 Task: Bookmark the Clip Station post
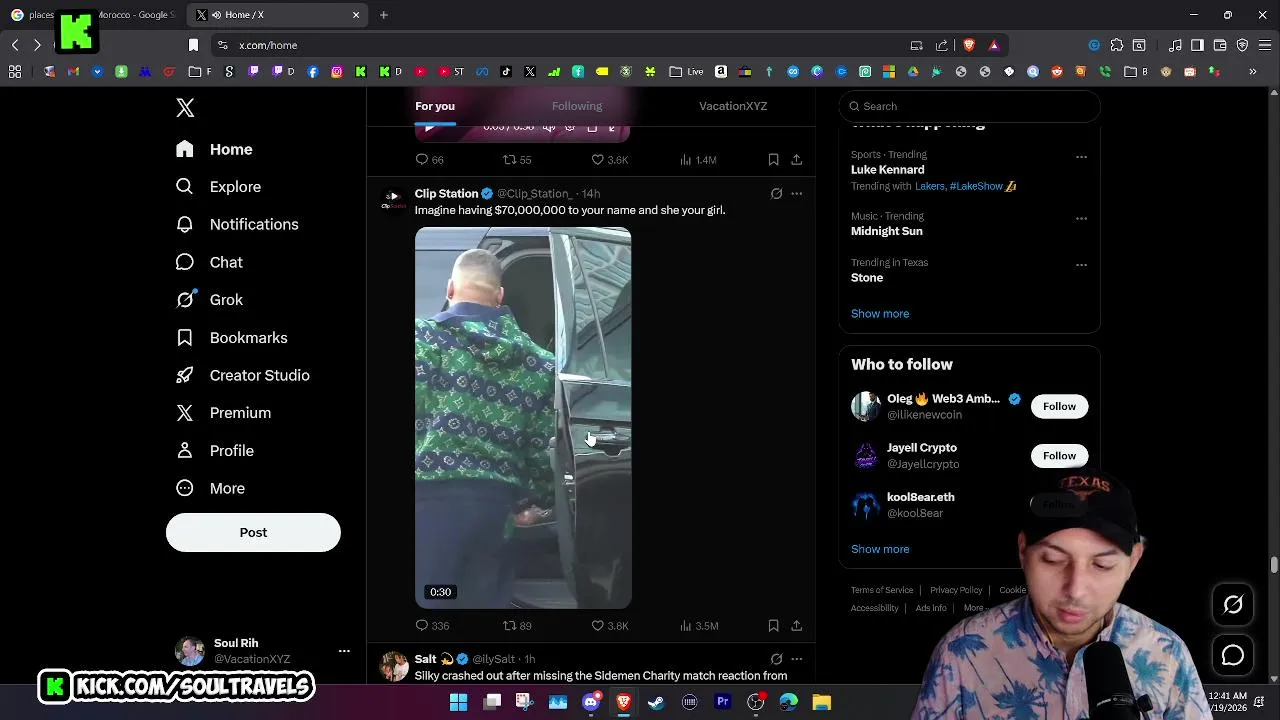pyautogui.click(x=773, y=626)
